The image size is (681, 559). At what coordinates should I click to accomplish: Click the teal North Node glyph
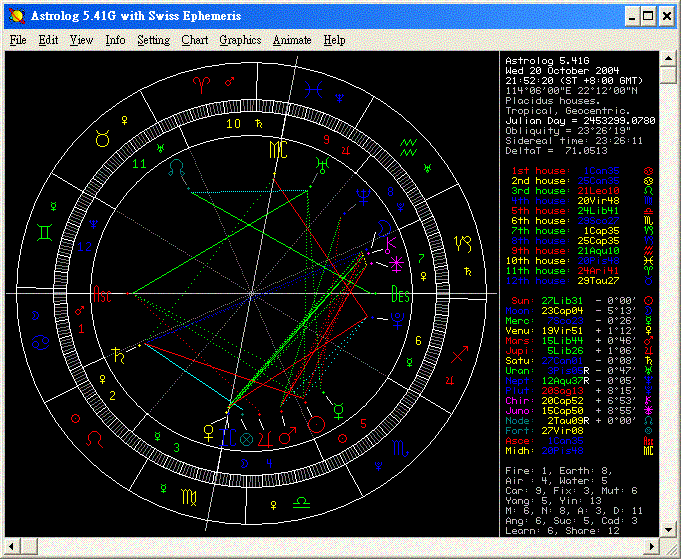point(176,168)
